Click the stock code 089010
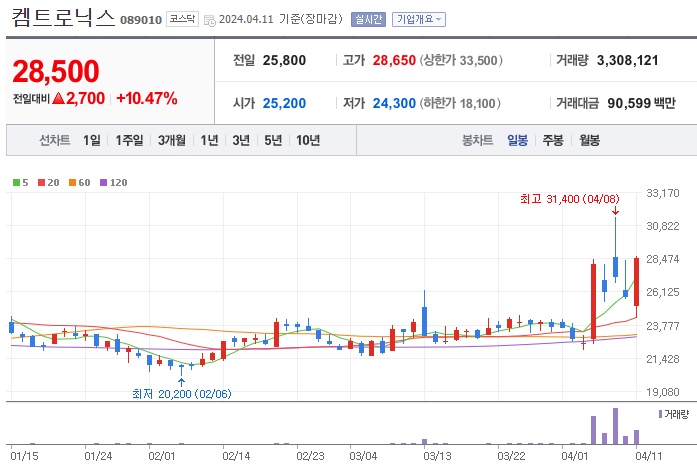The height and width of the screenshot is (469, 697). (141, 20)
